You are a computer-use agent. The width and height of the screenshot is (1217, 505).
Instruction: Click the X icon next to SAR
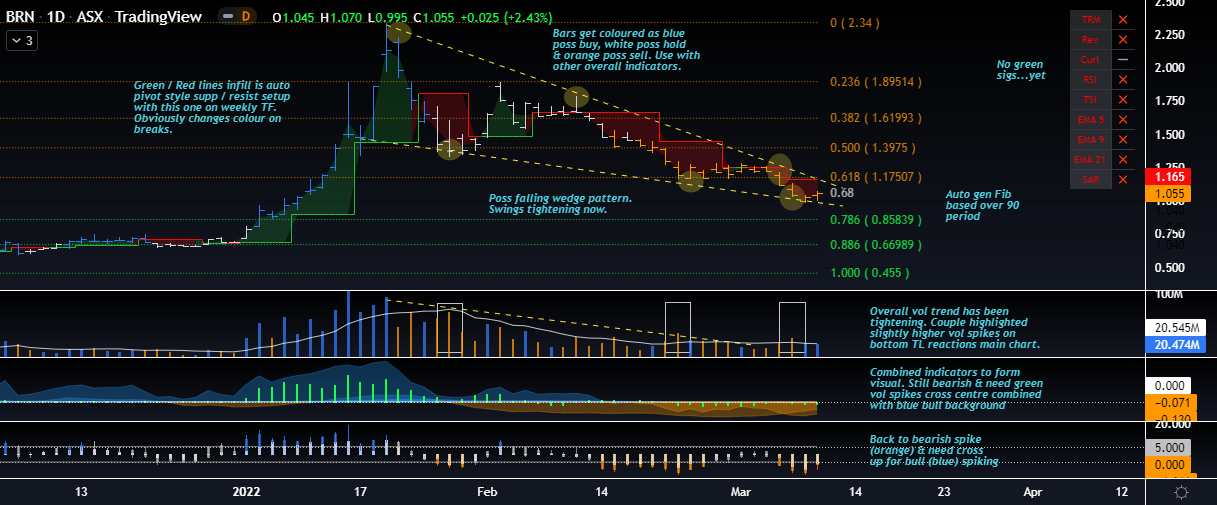tap(1123, 179)
